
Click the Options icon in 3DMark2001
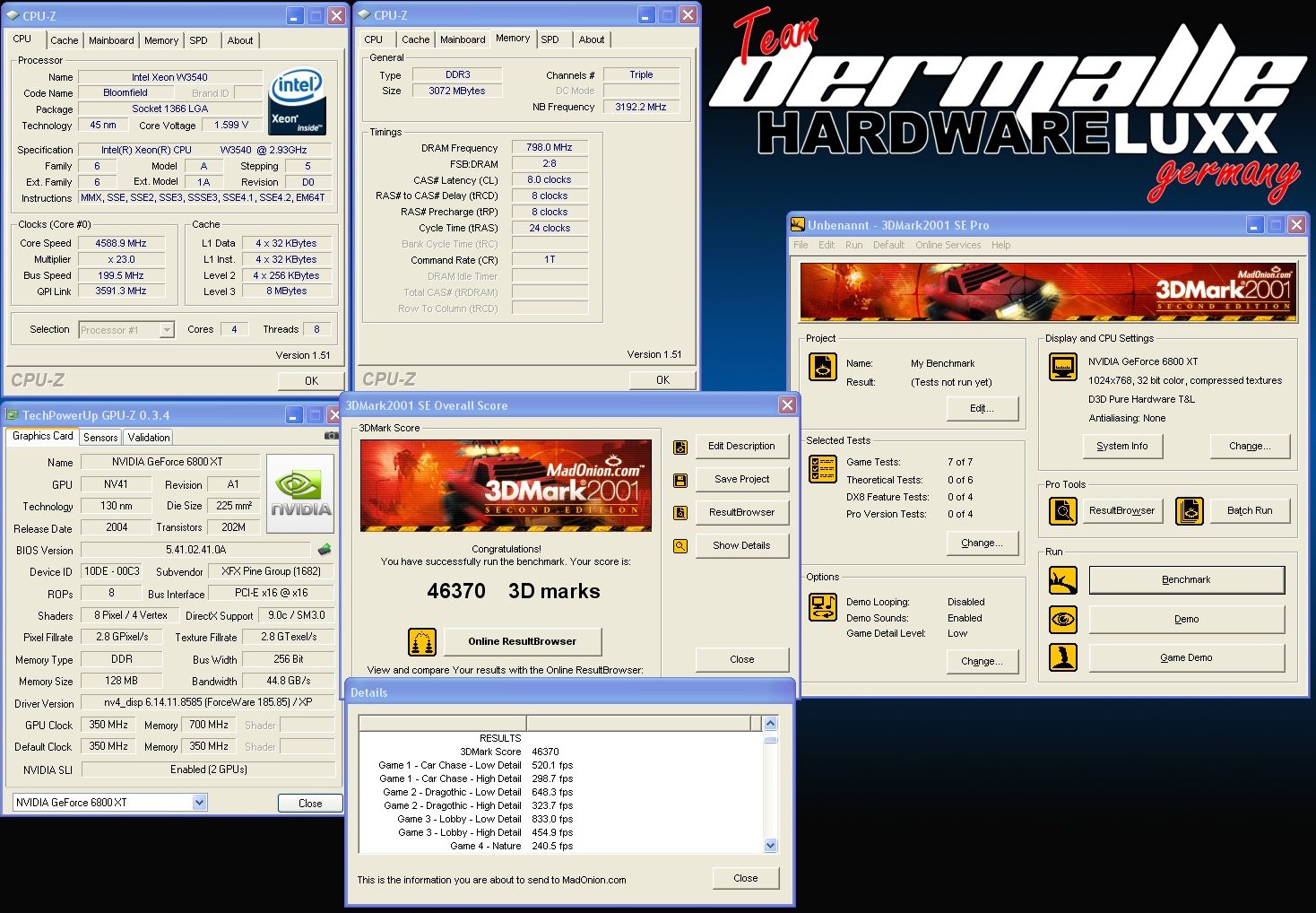pos(822,607)
